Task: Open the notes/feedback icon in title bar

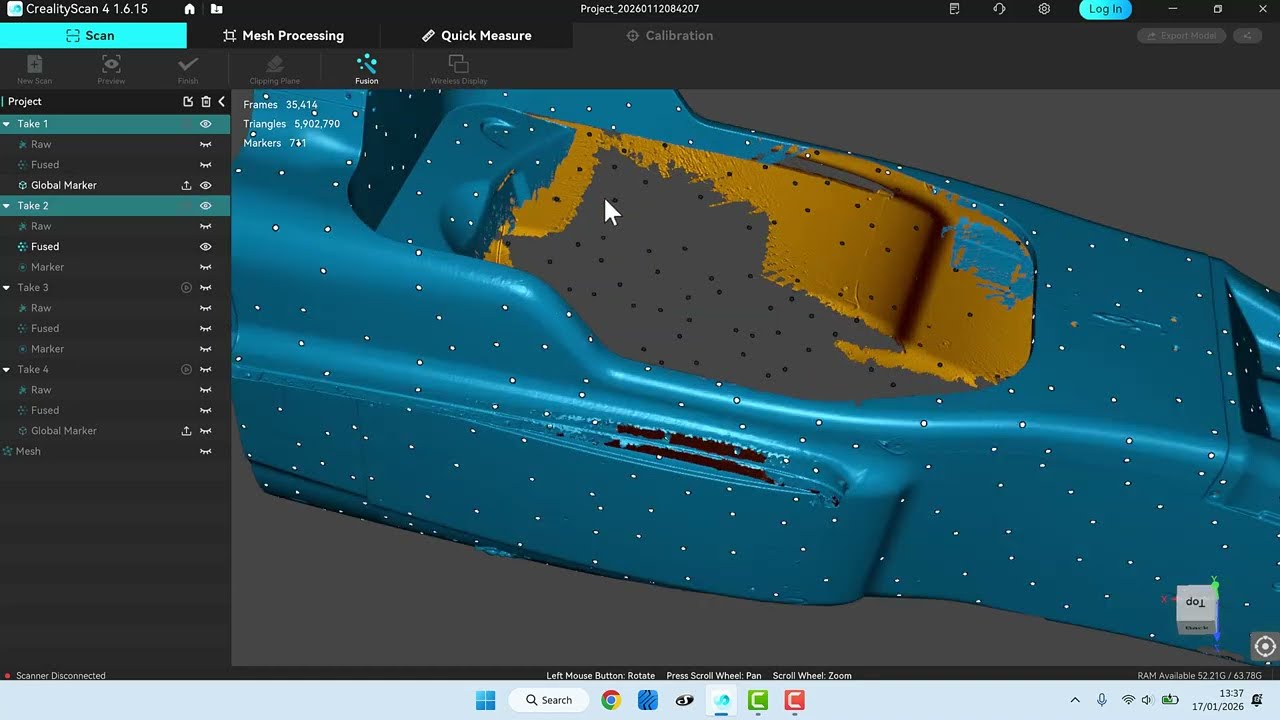Action: click(954, 9)
